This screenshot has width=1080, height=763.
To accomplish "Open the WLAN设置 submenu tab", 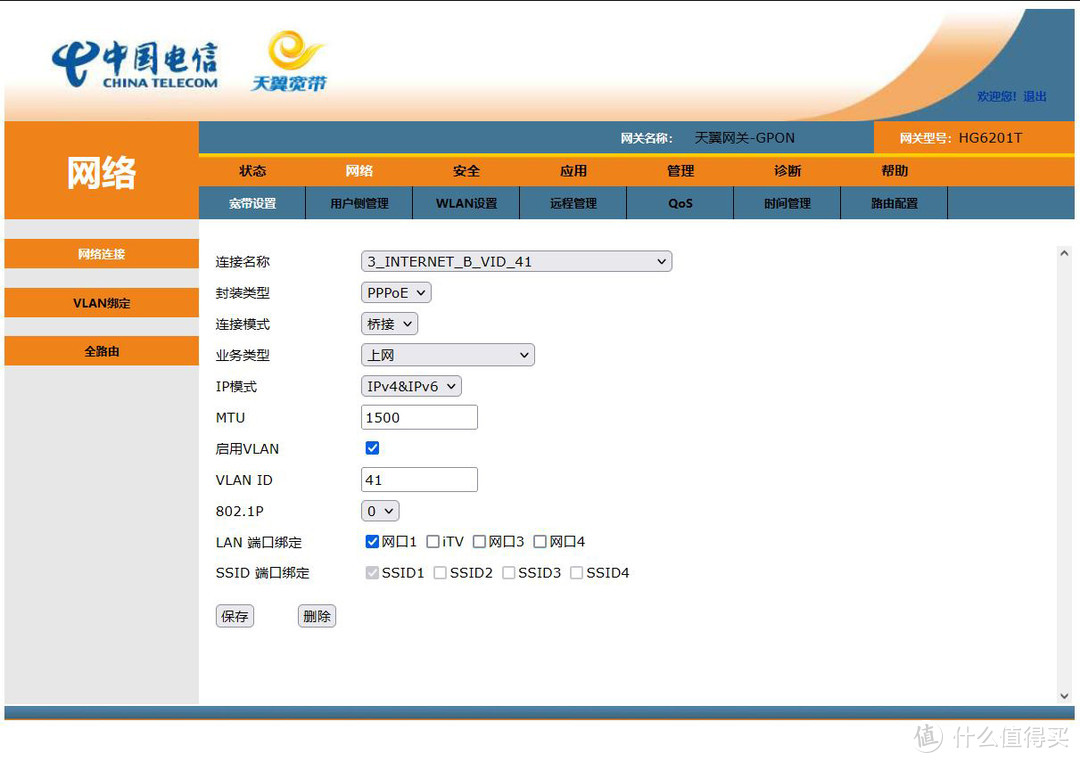I will tap(466, 203).
